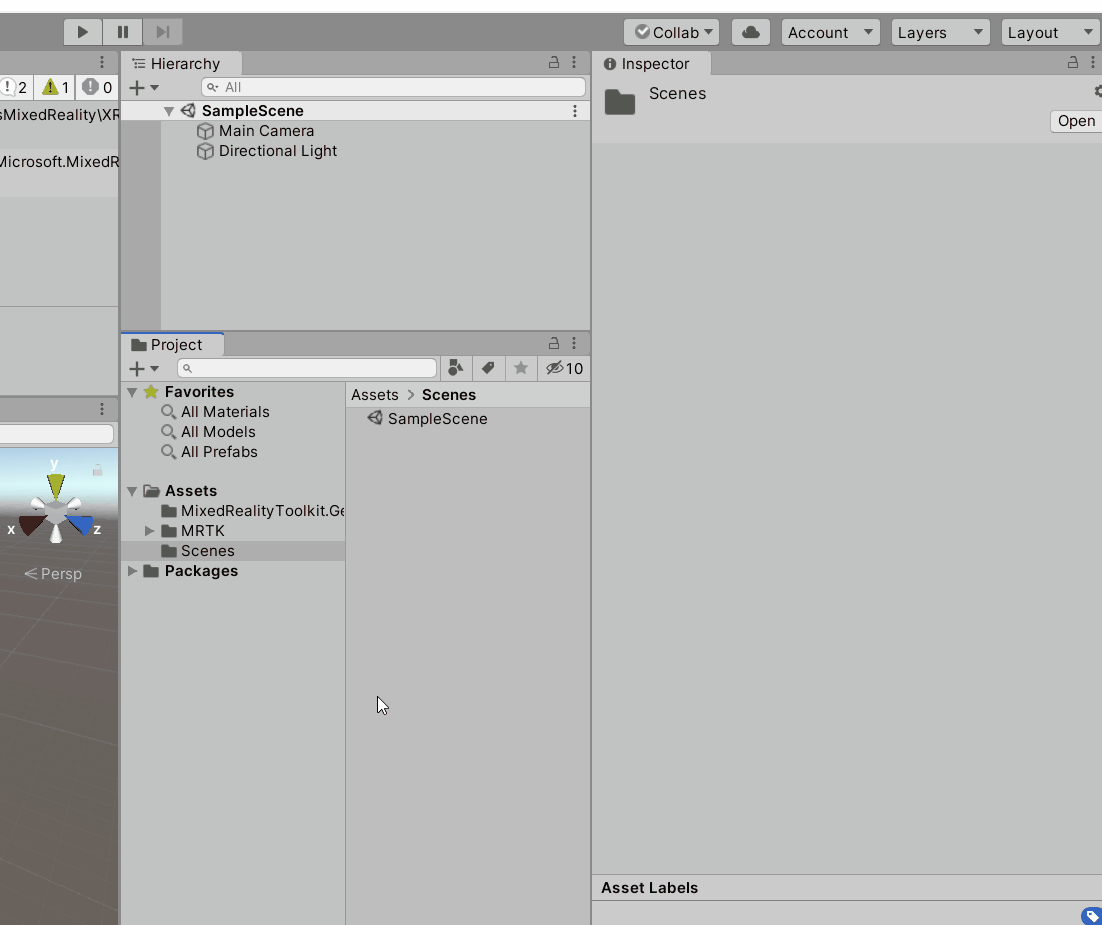Image resolution: width=1102 pixels, height=925 pixels.
Task: Start Play mode with the Play button
Action: pyautogui.click(x=82, y=32)
